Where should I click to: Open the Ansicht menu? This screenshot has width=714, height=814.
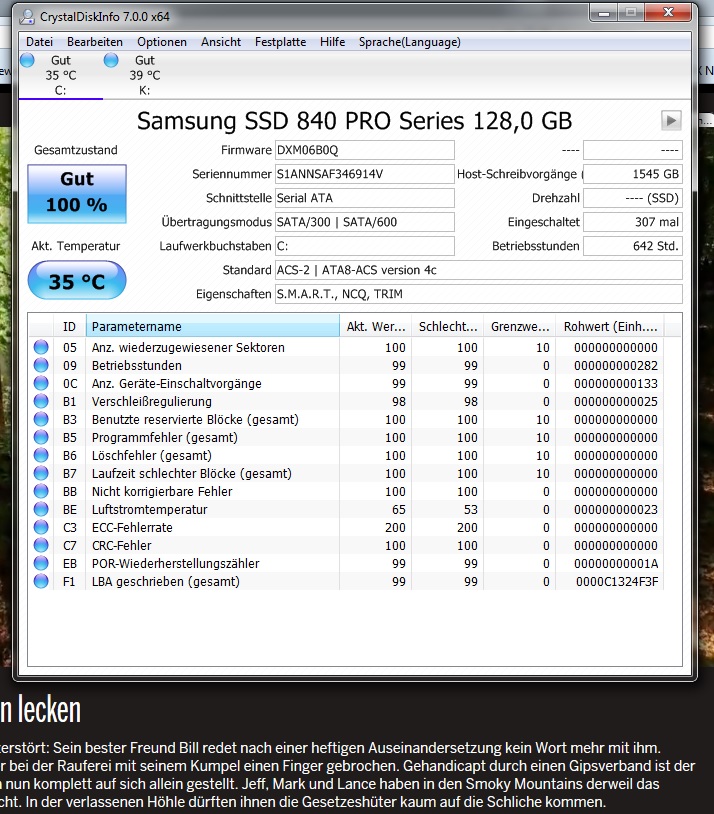tap(221, 42)
